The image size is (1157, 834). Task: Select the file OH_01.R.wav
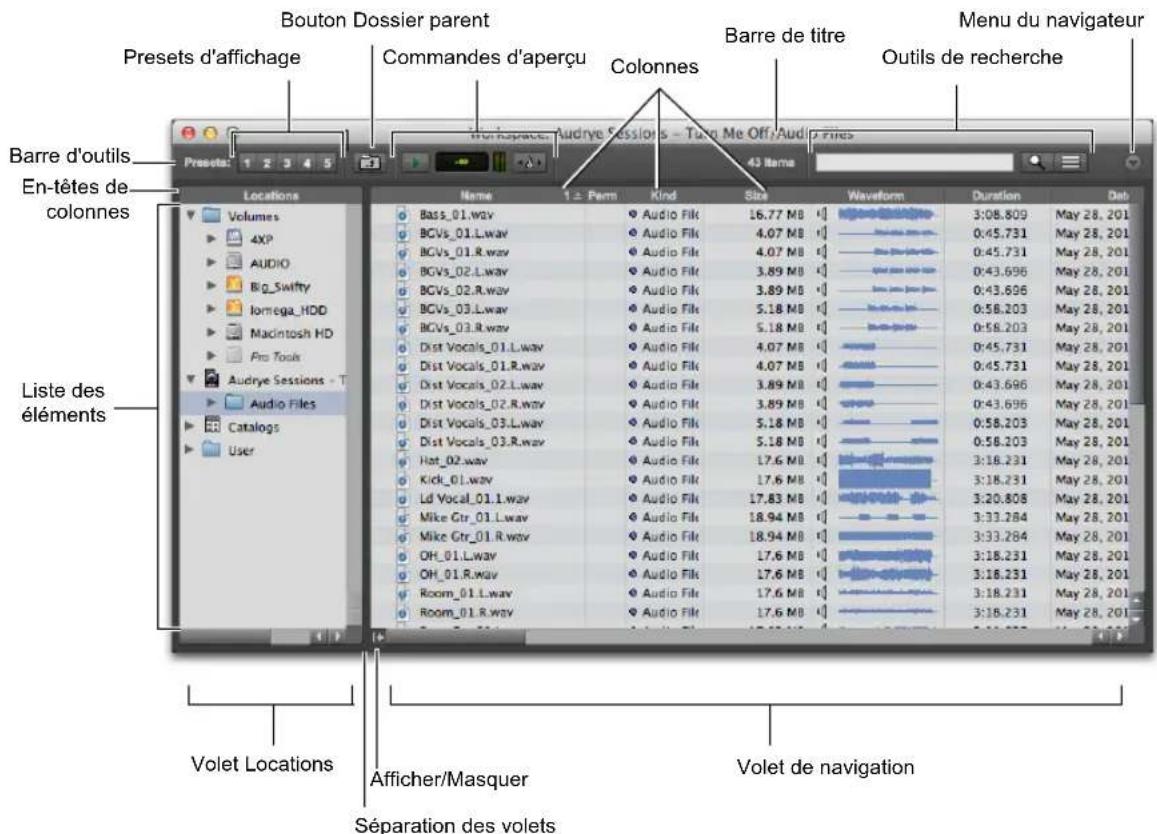click(x=458, y=574)
